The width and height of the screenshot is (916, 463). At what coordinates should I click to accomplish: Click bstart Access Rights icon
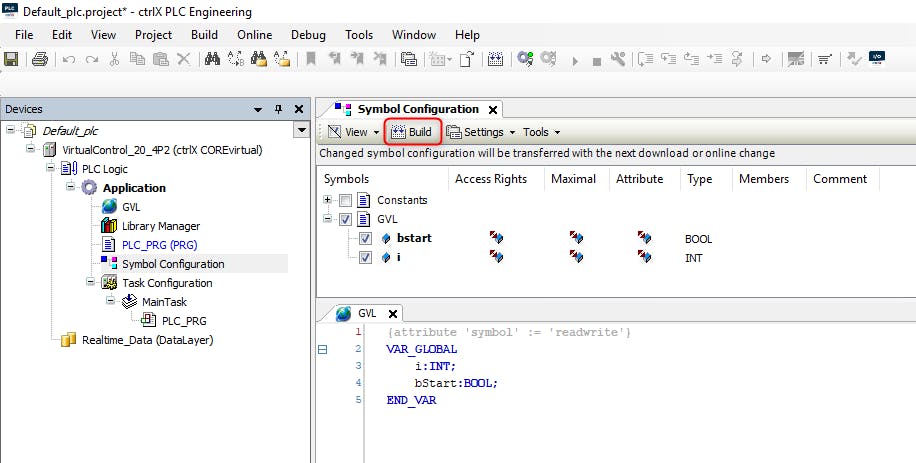point(497,238)
